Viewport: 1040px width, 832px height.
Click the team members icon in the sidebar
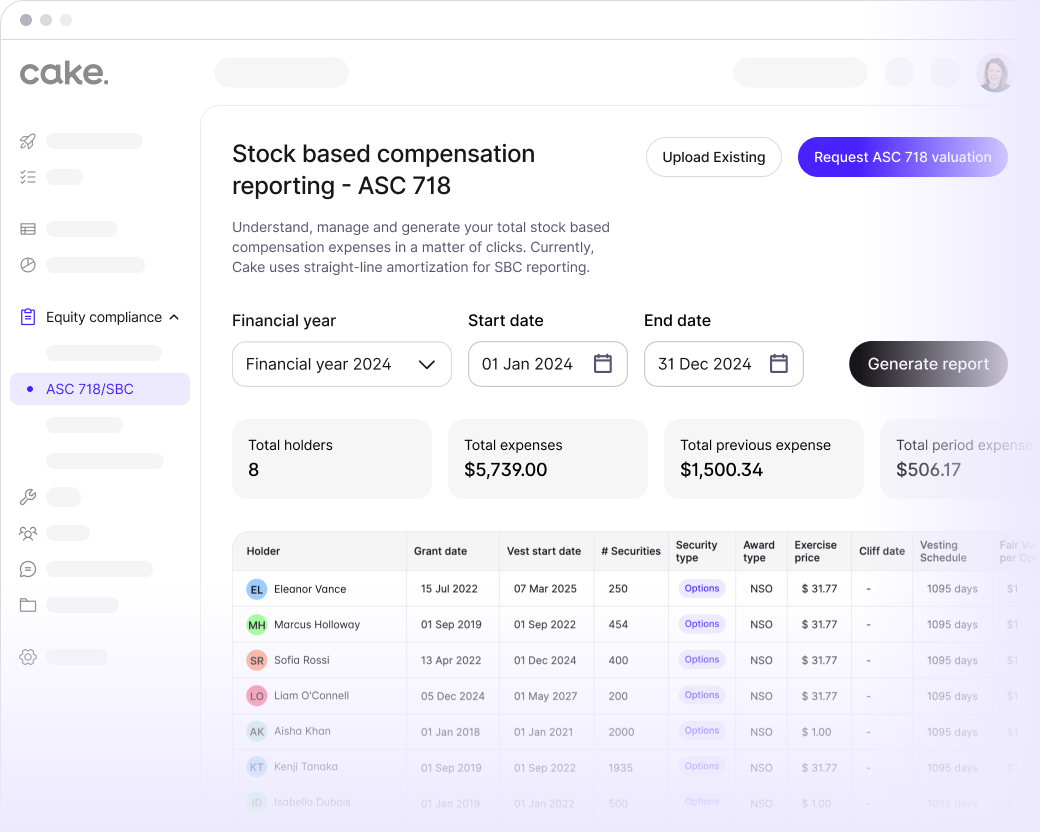pyautogui.click(x=27, y=533)
